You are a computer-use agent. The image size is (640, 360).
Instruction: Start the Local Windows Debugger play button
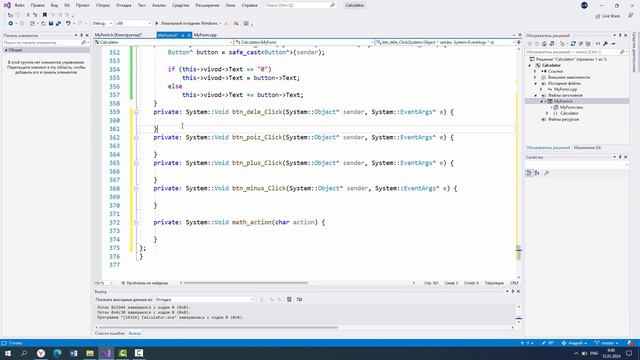tap(156, 24)
